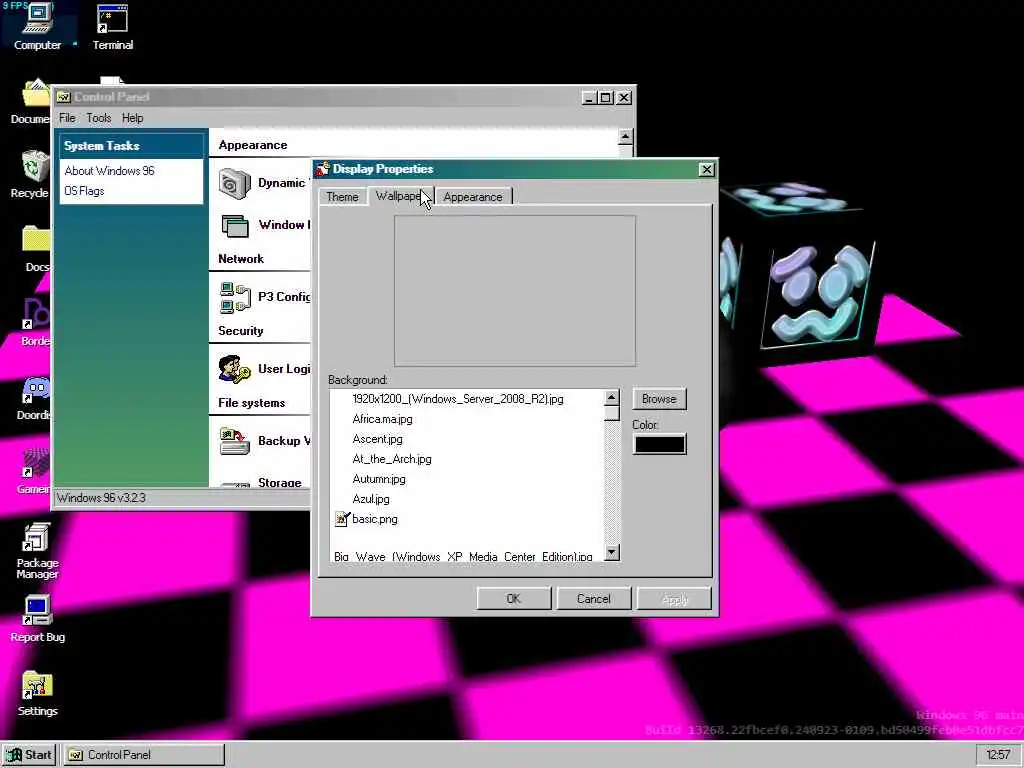Open the background Color swatch
This screenshot has height=768, width=1024.
660,444
